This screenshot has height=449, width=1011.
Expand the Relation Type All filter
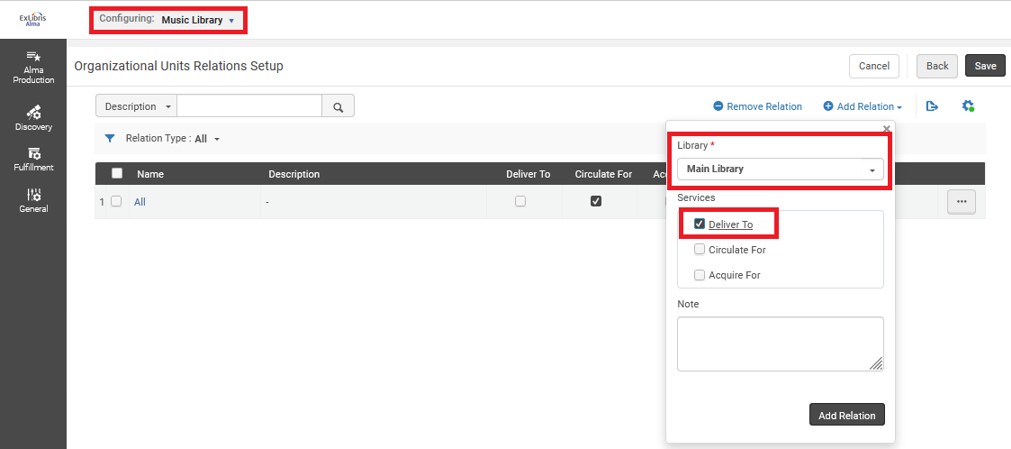point(208,139)
